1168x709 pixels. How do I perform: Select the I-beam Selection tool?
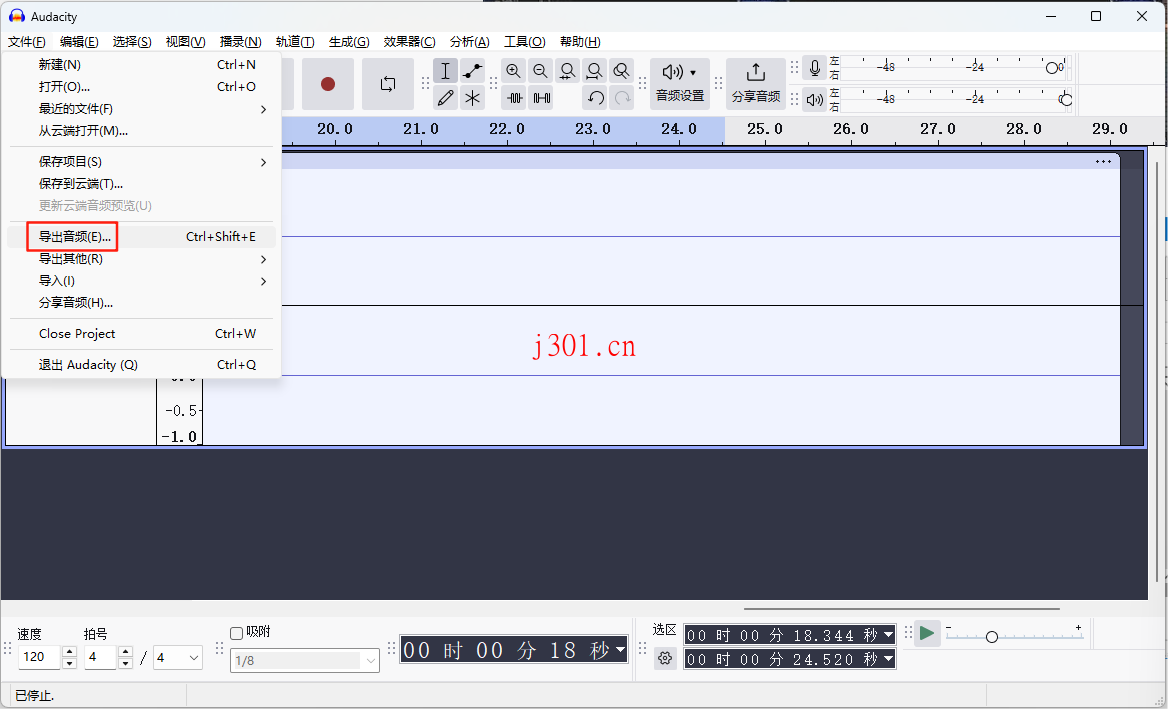445,71
